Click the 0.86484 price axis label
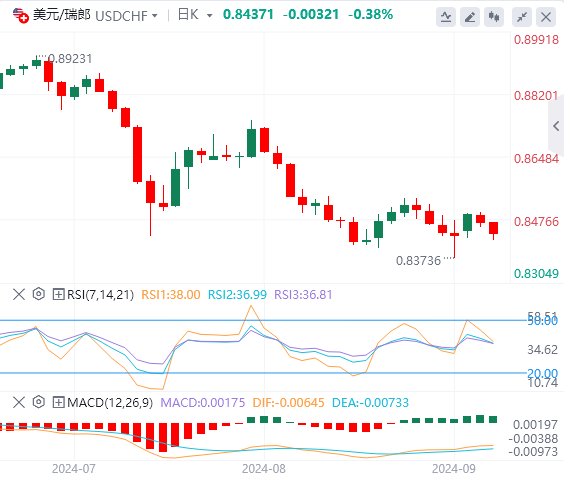564x482 pixels. tap(536, 159)
